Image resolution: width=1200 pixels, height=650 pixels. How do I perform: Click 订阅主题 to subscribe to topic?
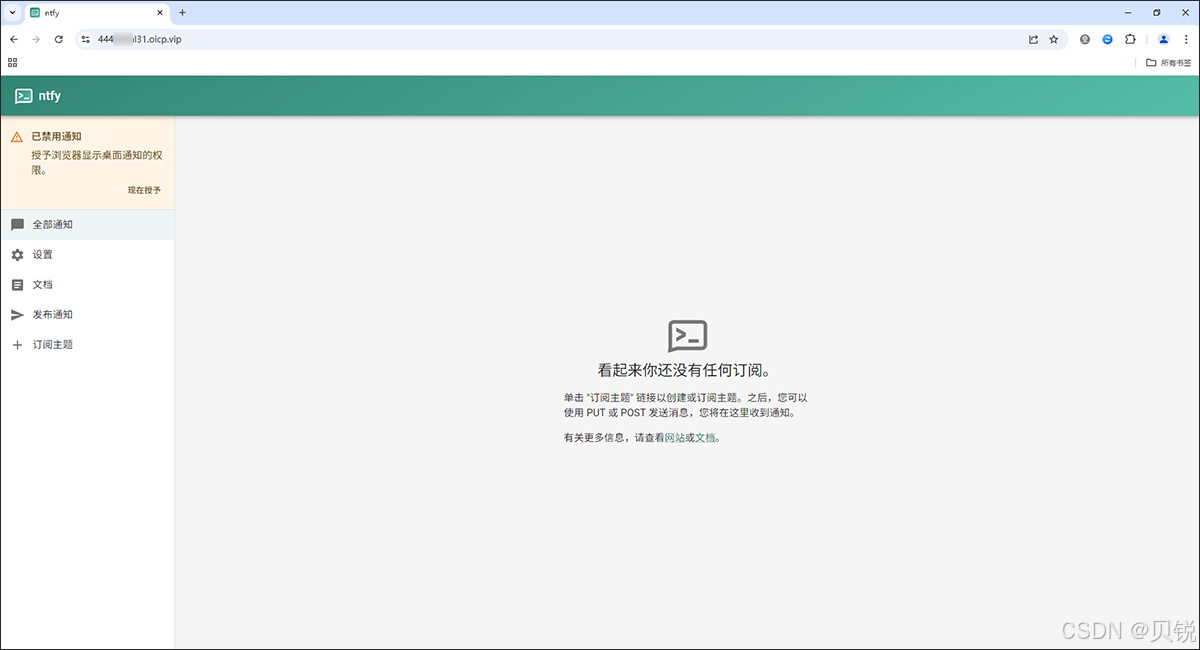click(87, 345)
